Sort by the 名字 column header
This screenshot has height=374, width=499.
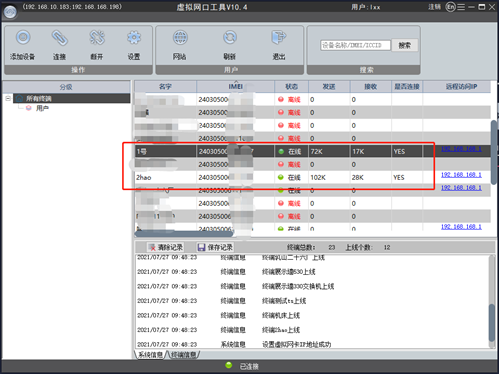coord(165,87)
